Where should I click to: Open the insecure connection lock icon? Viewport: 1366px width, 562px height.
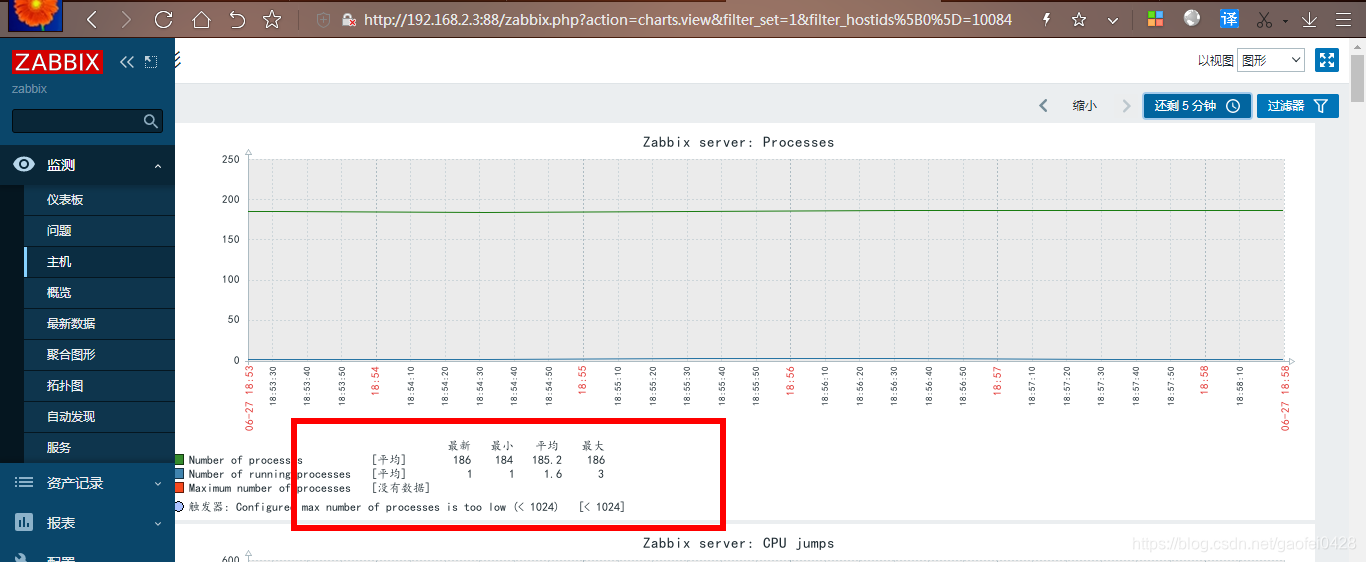(349, 19)
